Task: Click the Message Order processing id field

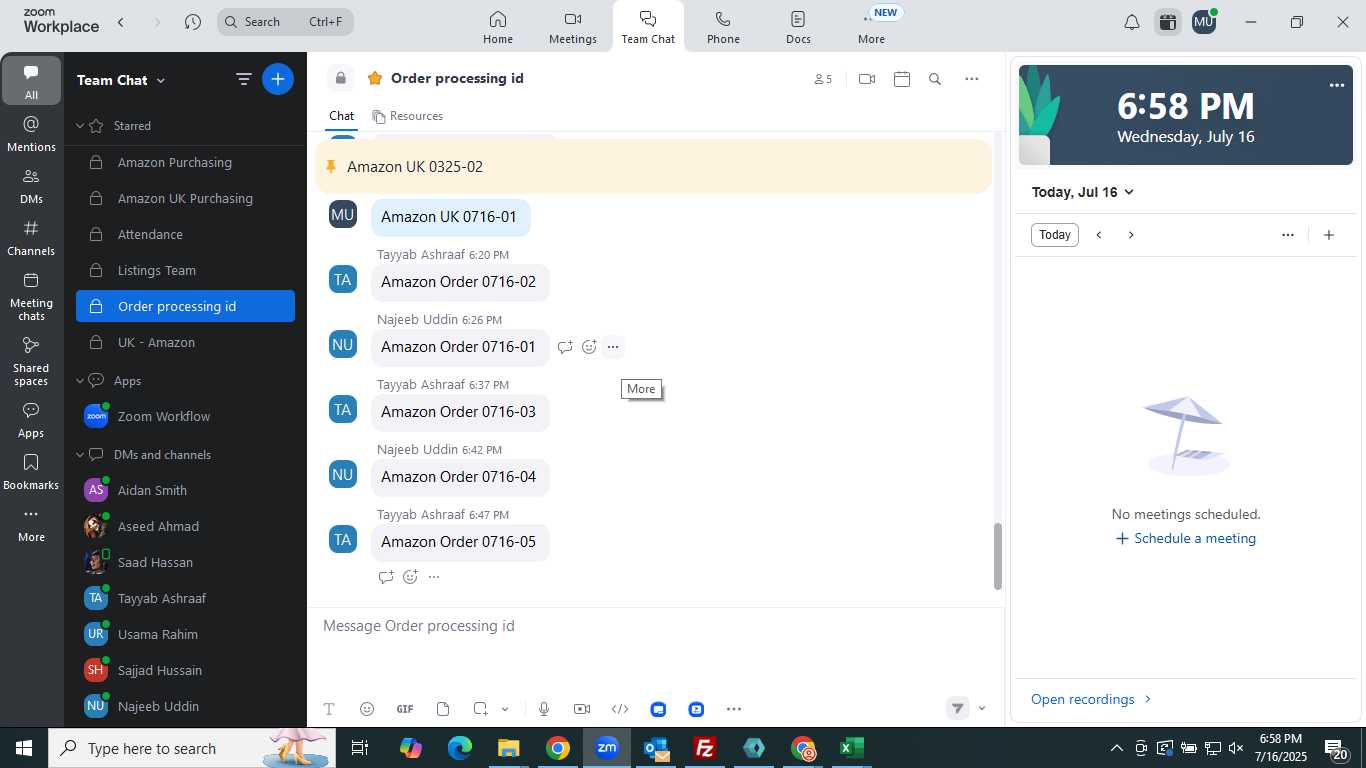Action: [x=655, y=626]
